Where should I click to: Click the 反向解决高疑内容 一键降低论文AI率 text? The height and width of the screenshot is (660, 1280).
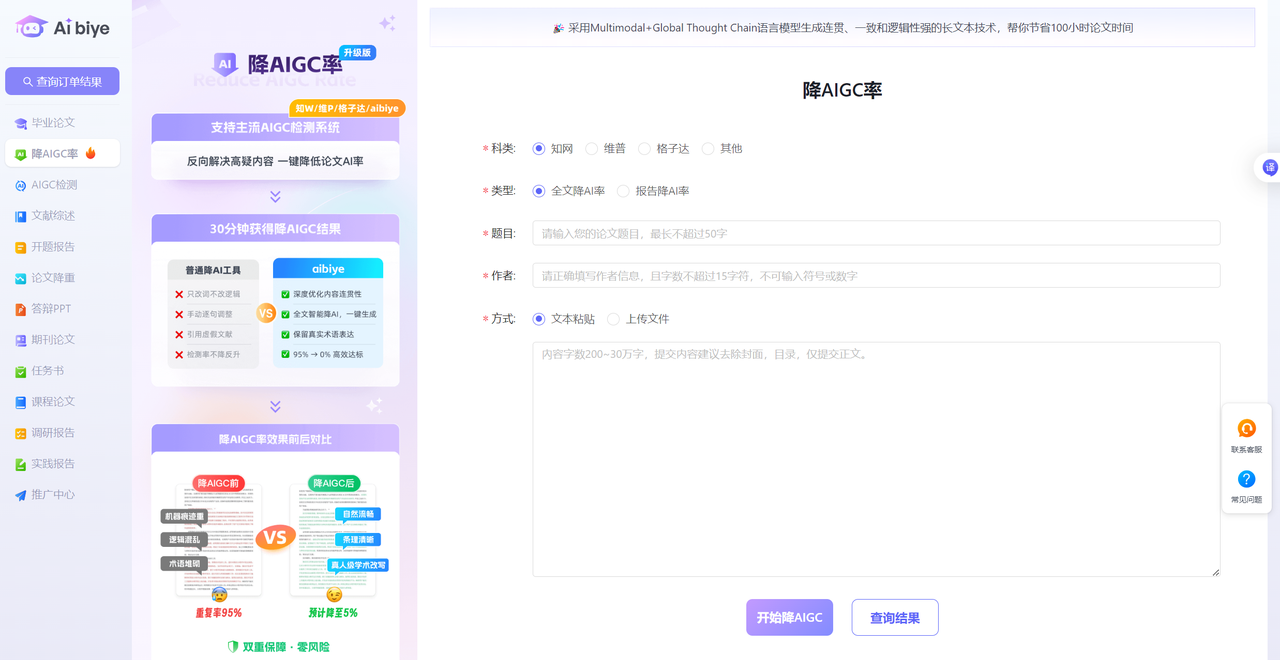[x=275, y=161]
